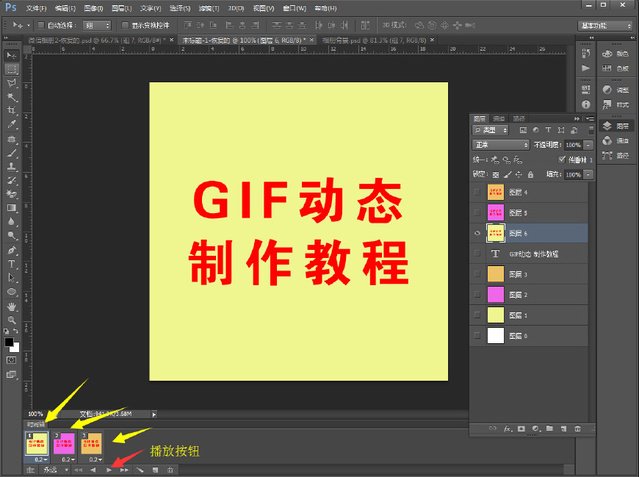
Task: Select the Lasso tool
Action: coord(11,83)
